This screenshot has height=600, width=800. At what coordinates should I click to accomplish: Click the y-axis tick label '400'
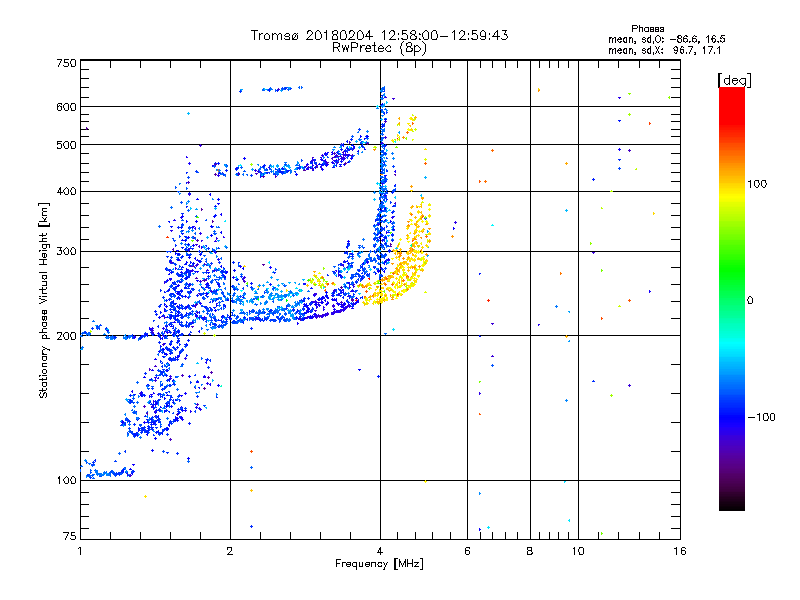point(66,192)
